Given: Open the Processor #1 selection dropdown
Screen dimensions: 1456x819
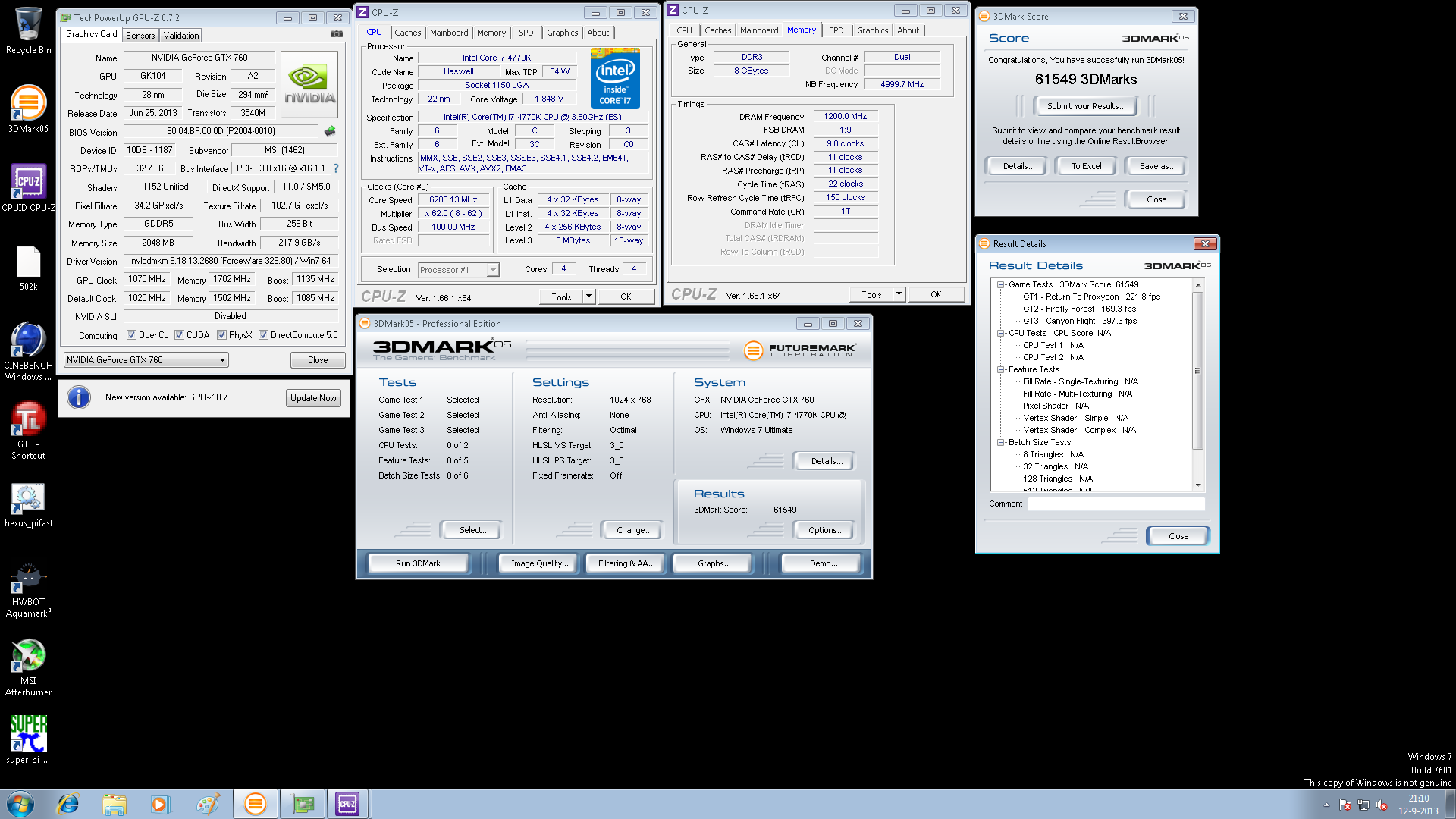Looking at the screenshot, I should point(459,270).
